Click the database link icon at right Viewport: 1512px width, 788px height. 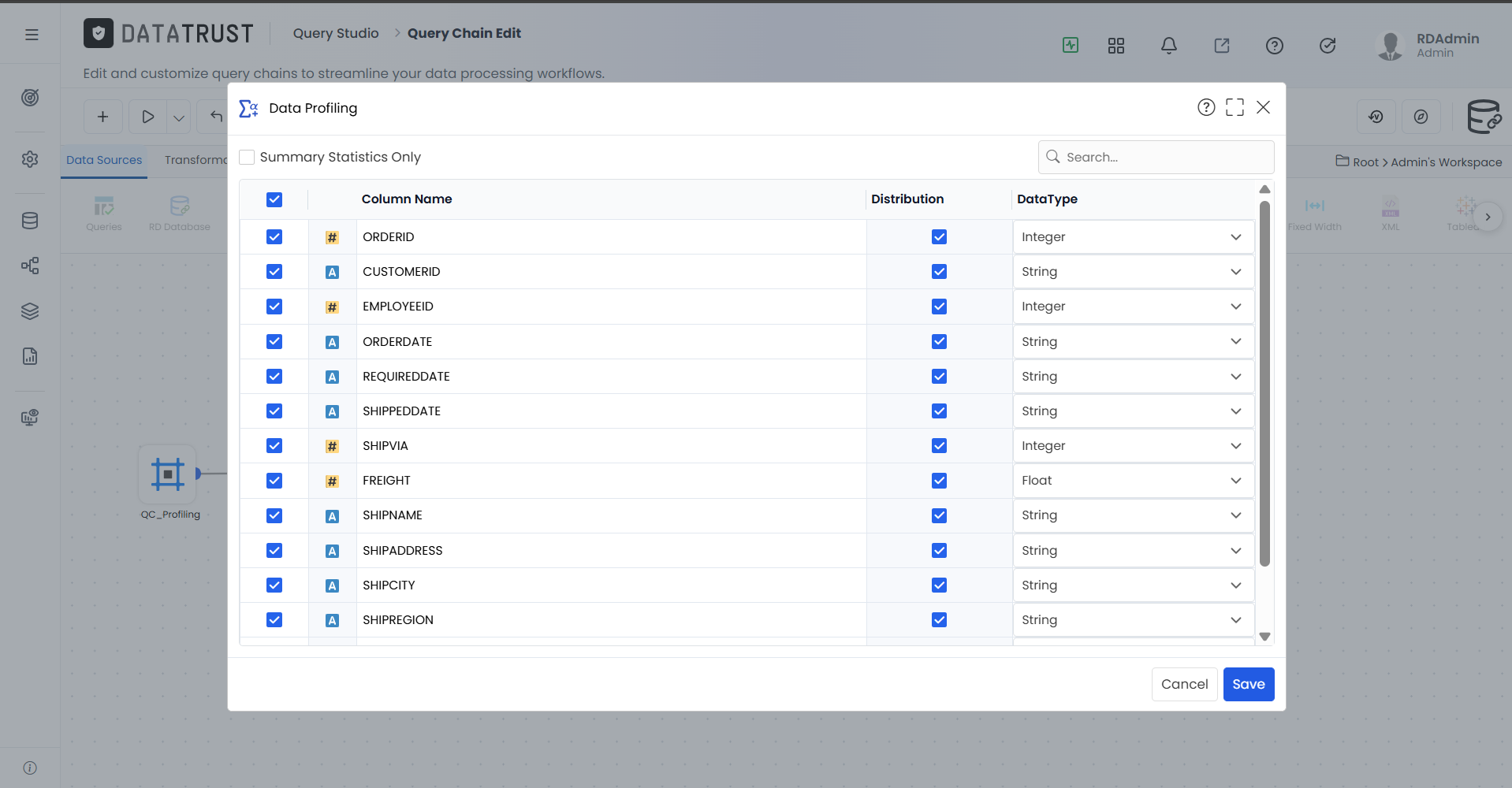[1484, 117]
